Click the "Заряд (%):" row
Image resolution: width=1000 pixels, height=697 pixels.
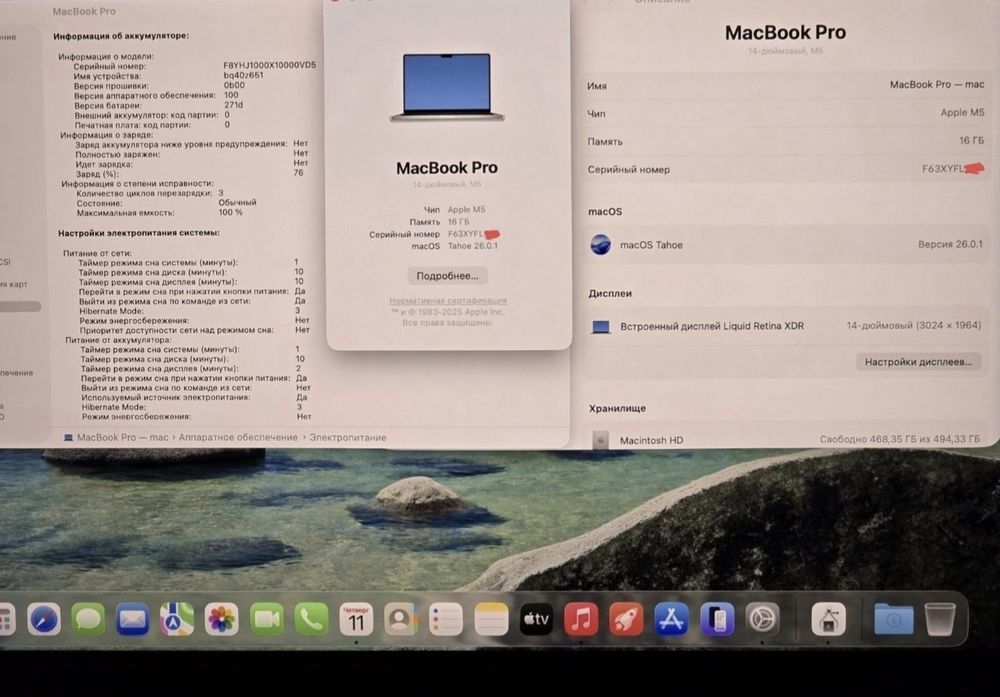189,173
